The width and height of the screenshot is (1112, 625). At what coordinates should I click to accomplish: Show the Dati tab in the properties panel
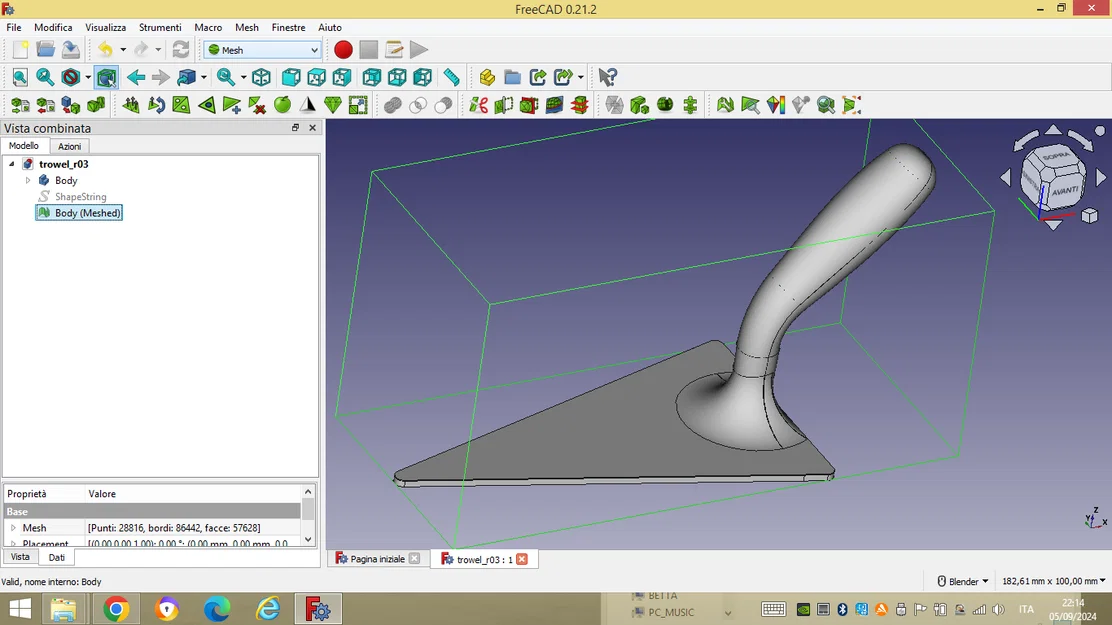pos(56,557)
